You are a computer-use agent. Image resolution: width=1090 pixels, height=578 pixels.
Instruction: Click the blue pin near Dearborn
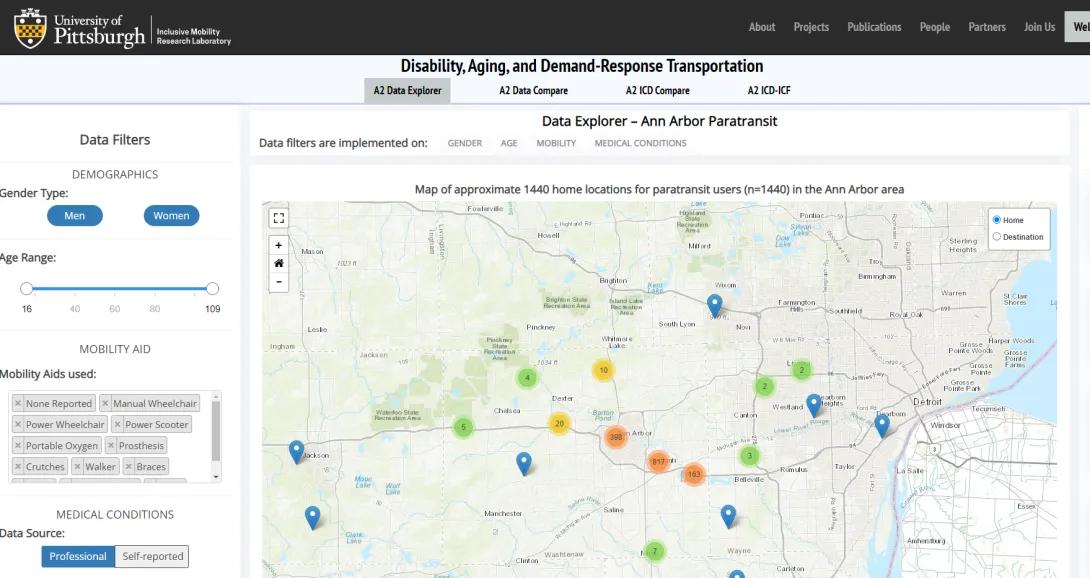882,425
